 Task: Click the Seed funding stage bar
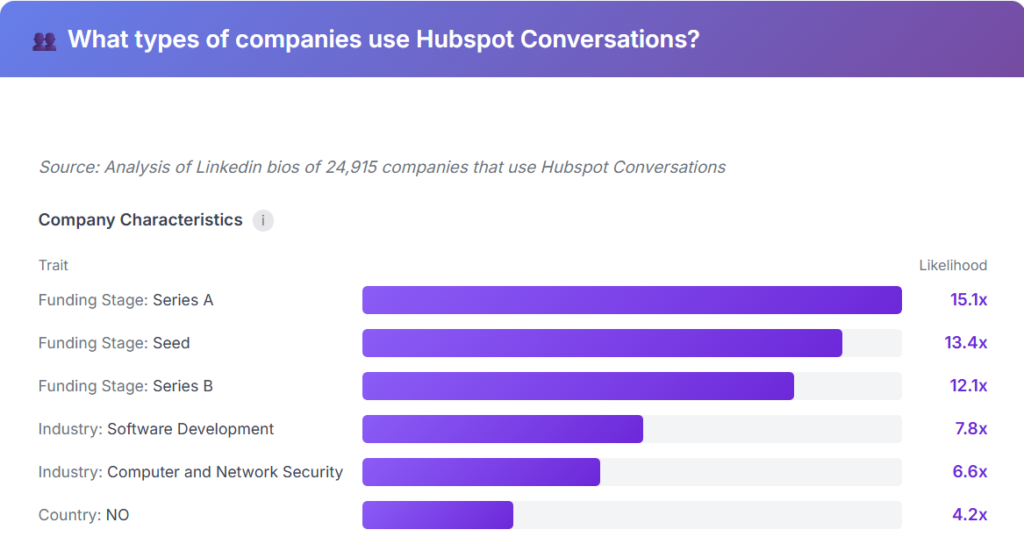(601, 343)
